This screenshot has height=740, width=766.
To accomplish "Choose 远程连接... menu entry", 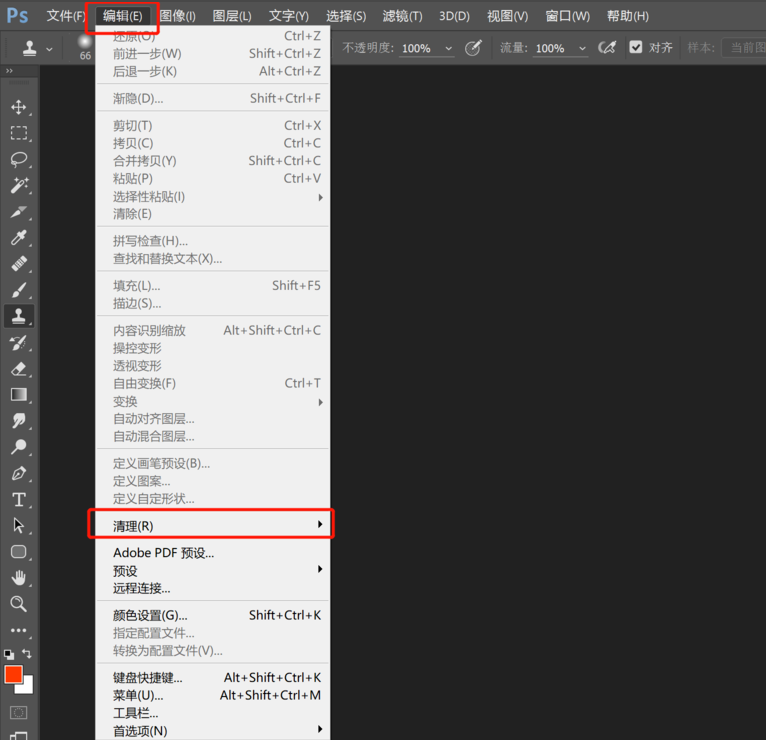I will [x=213, y=588].
